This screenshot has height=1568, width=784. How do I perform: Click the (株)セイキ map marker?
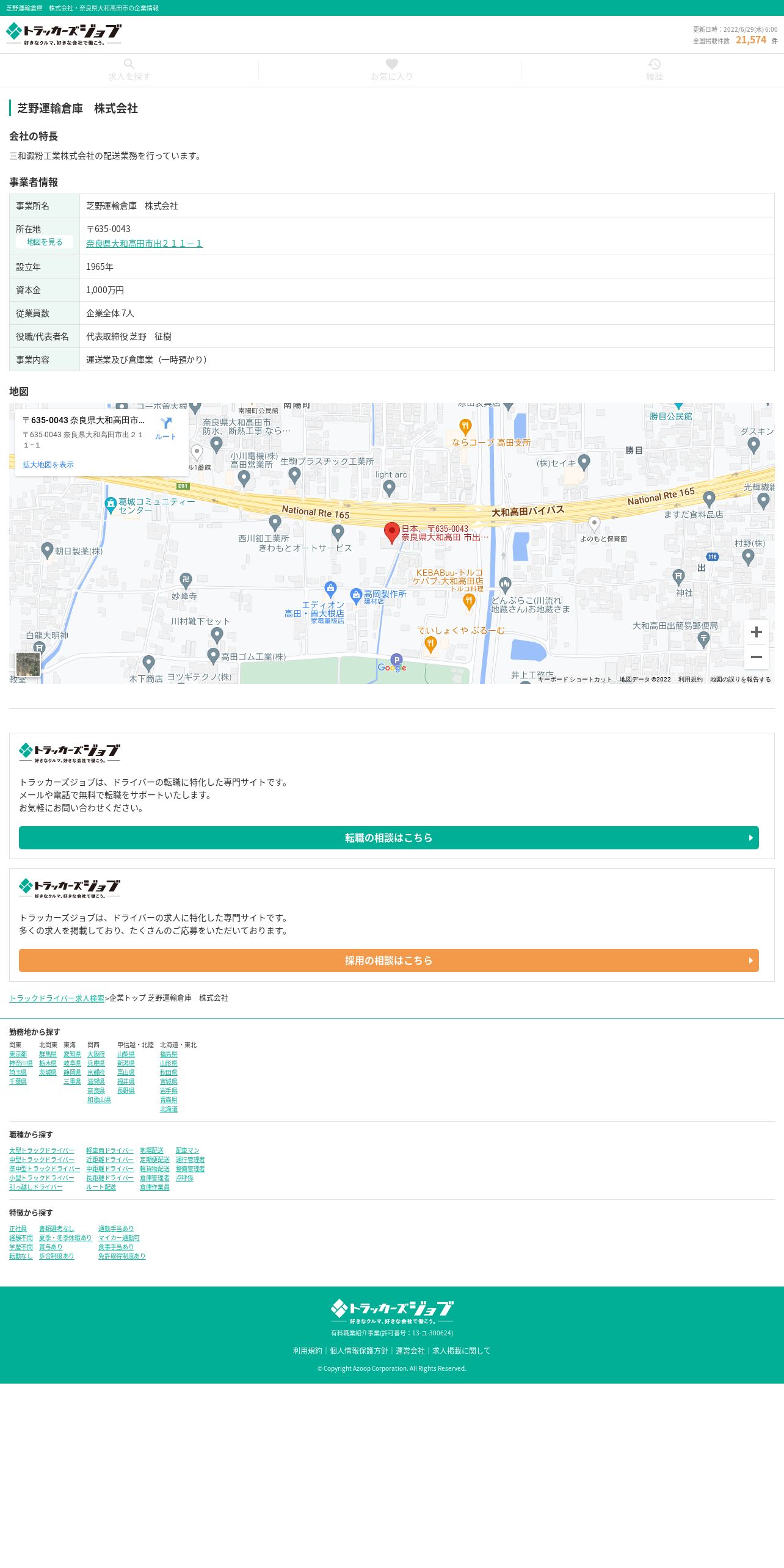584,462
